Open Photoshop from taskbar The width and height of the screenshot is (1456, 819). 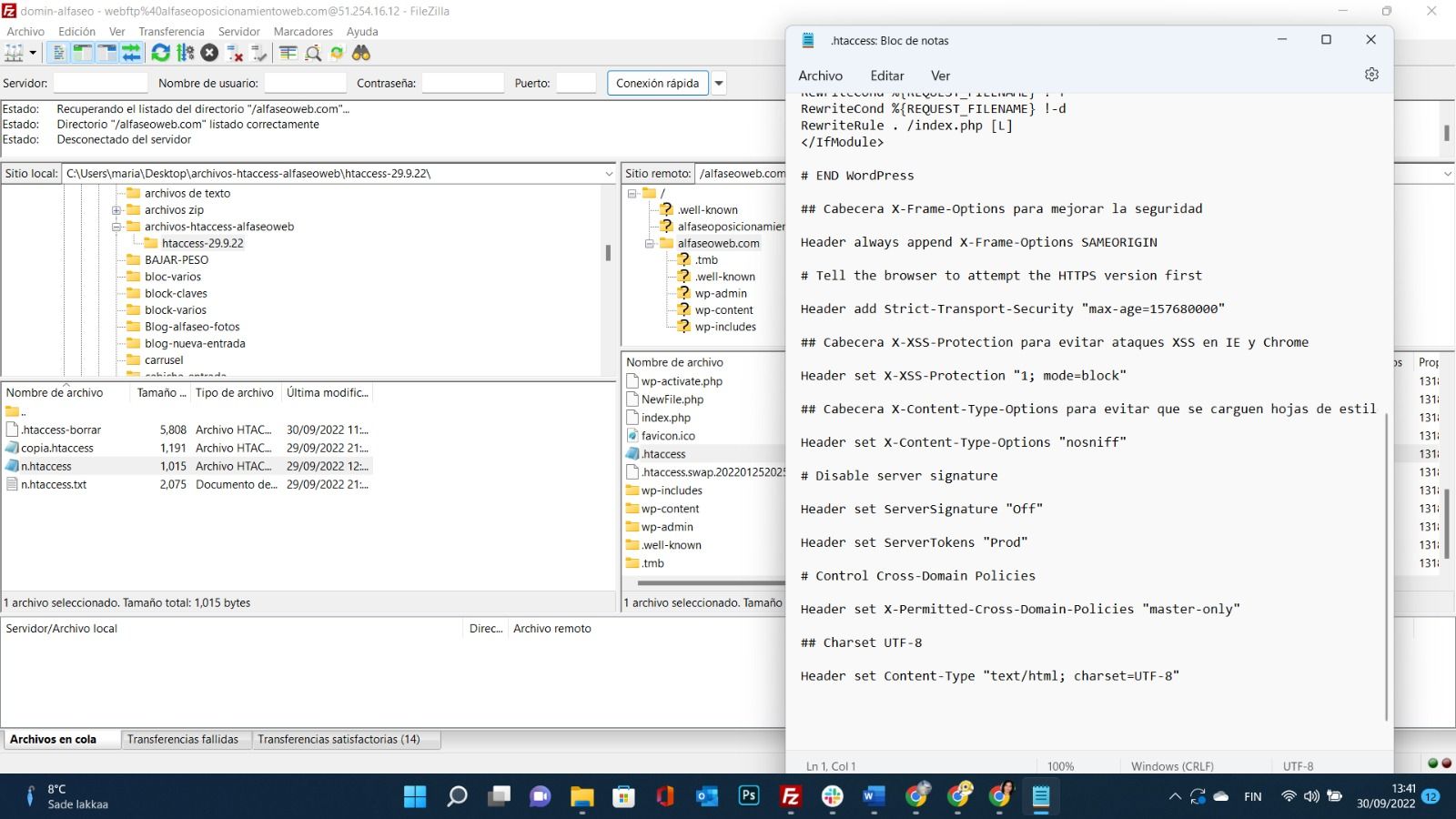coord(749,796)
